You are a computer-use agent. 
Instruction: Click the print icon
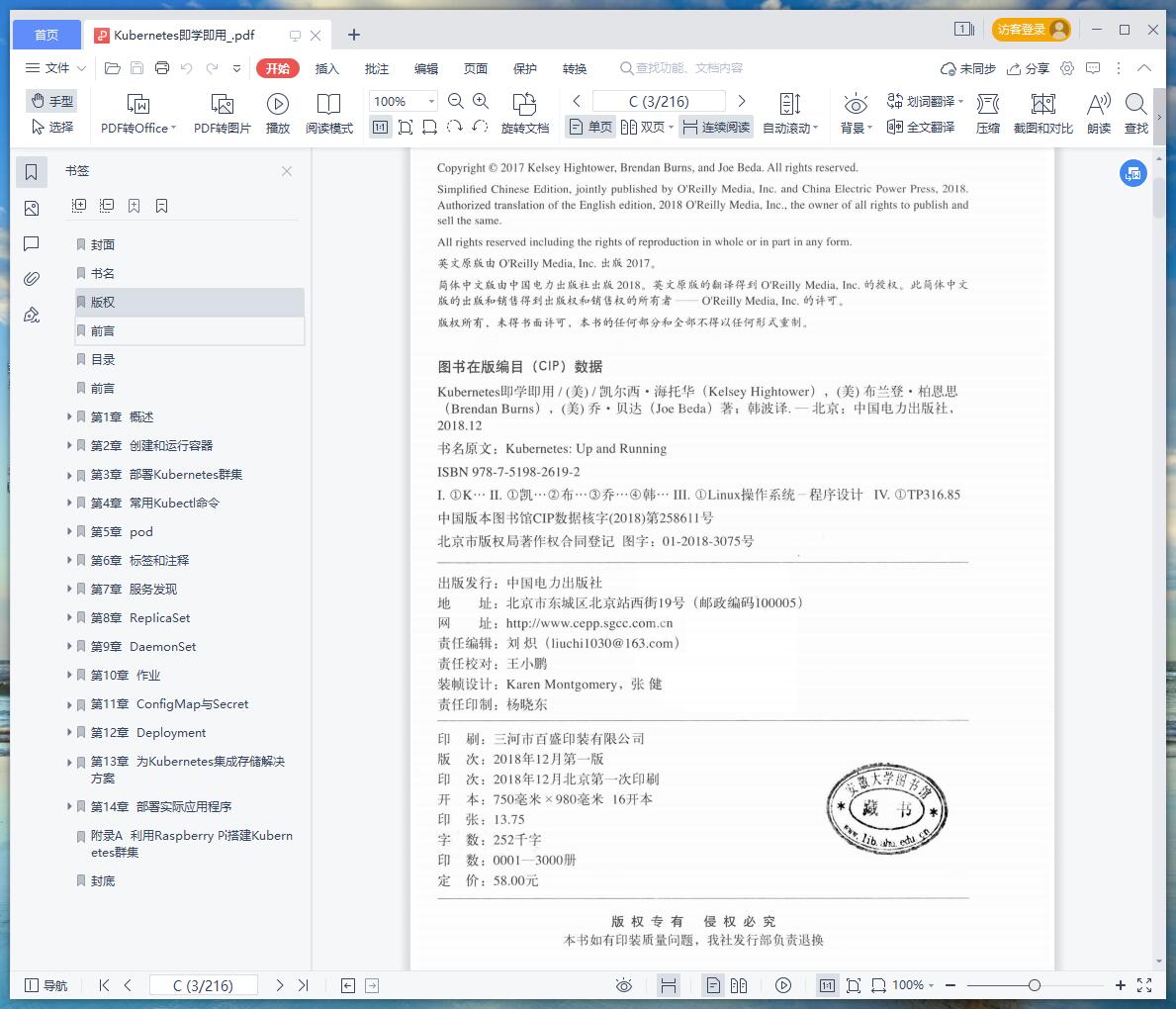coord(162,68)
